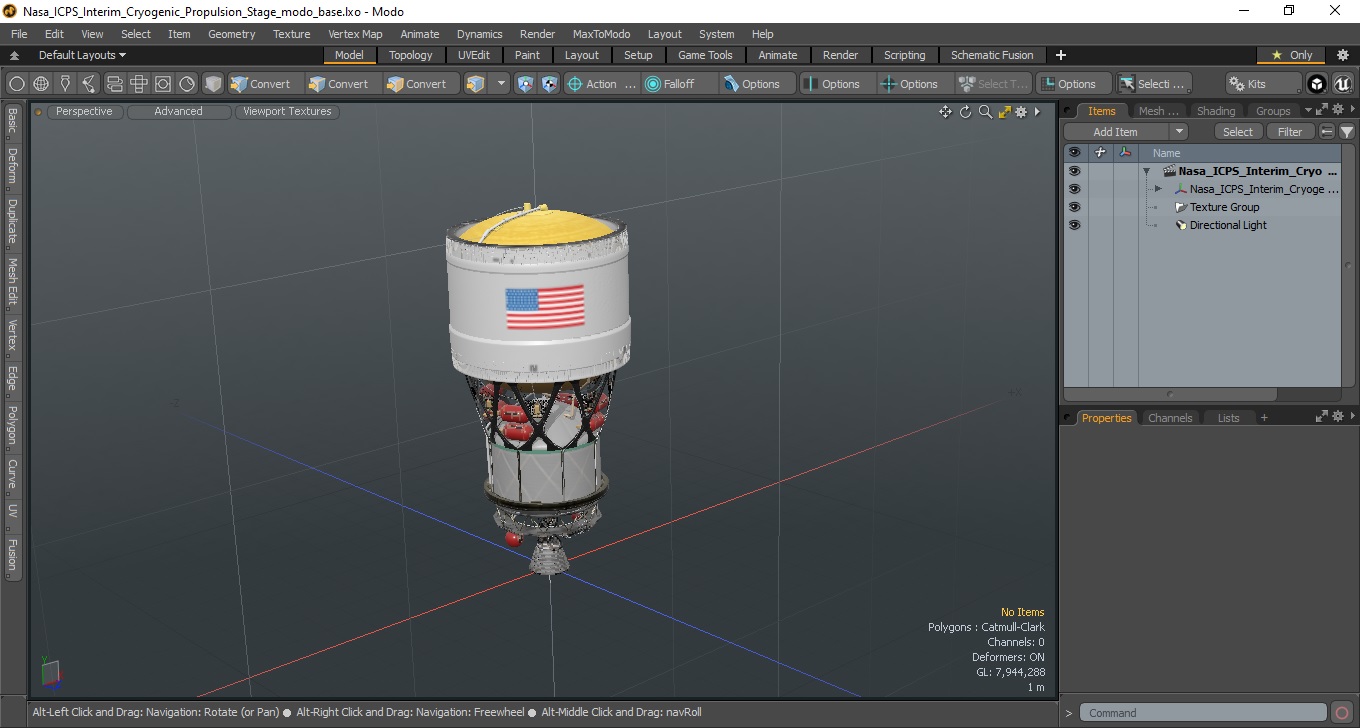Open layout settings gear at top right

(1343, 55)
